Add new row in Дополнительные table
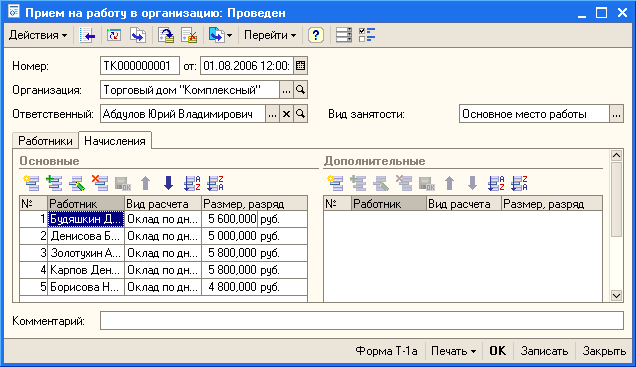The height and width of the screenshot is (367, 636). (335, 183)
